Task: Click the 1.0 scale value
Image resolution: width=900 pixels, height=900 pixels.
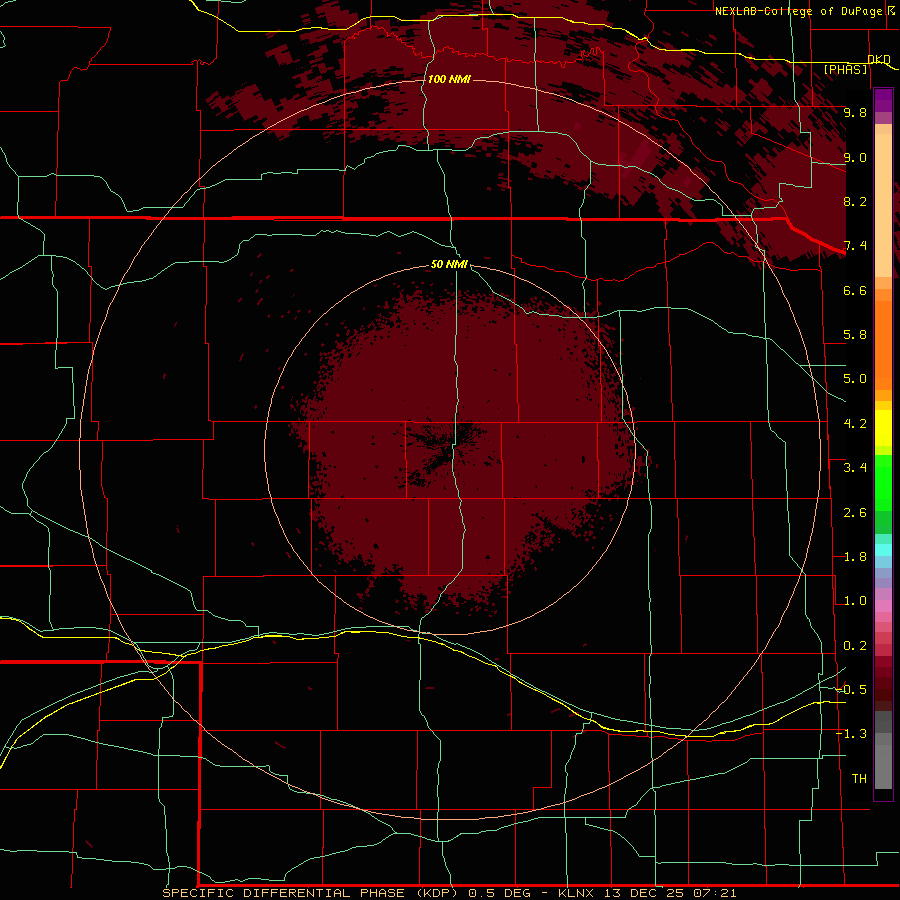Action: click(855, 601)
